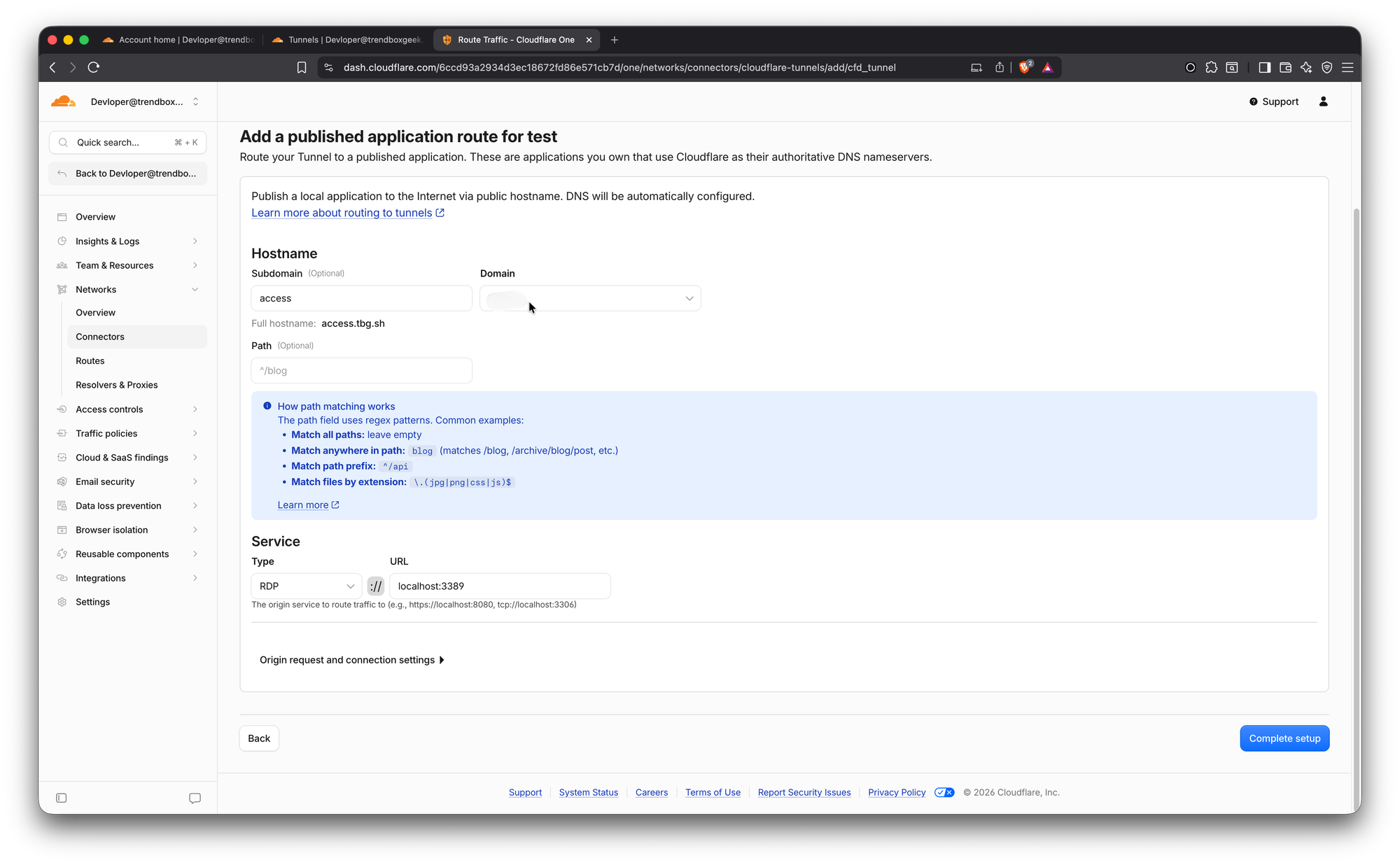
Task: Open a new browser tab with plus icon
Action: (615, 40)
